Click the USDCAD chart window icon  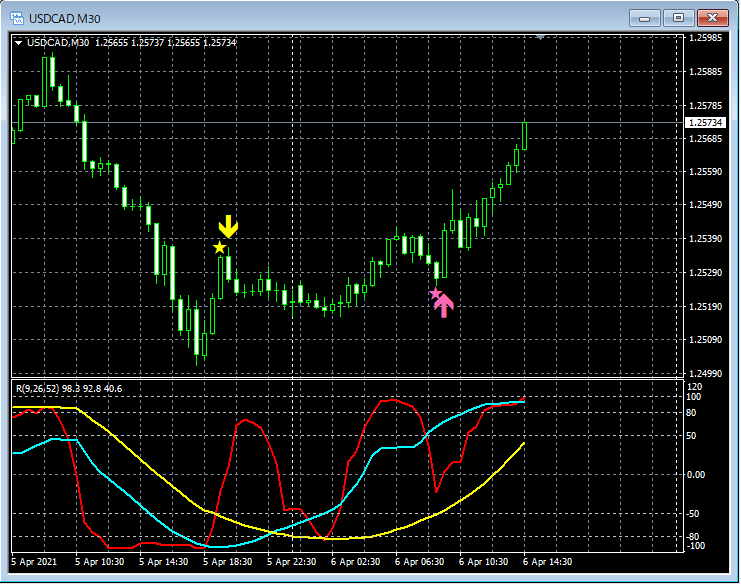17,18
